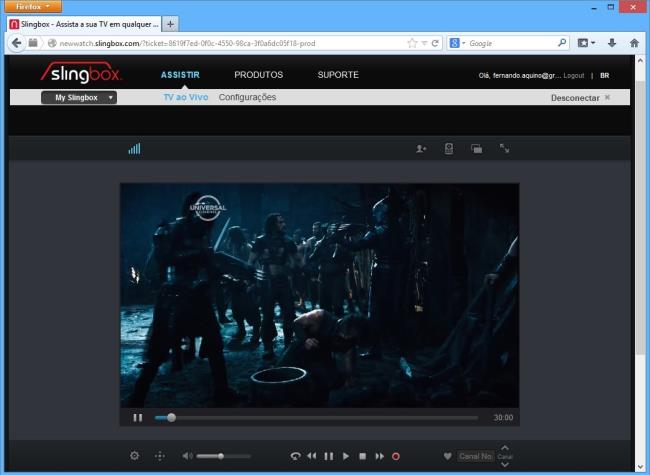Go channel up with the upper chevron

click(x=504, y=448)
